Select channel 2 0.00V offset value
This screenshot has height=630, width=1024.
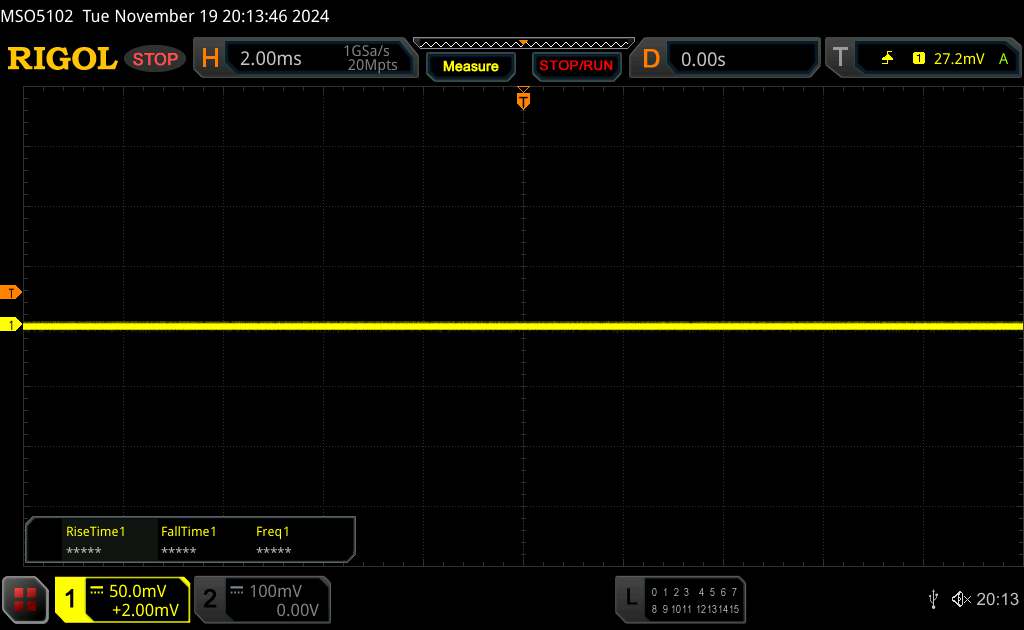(x=297, y=610)
